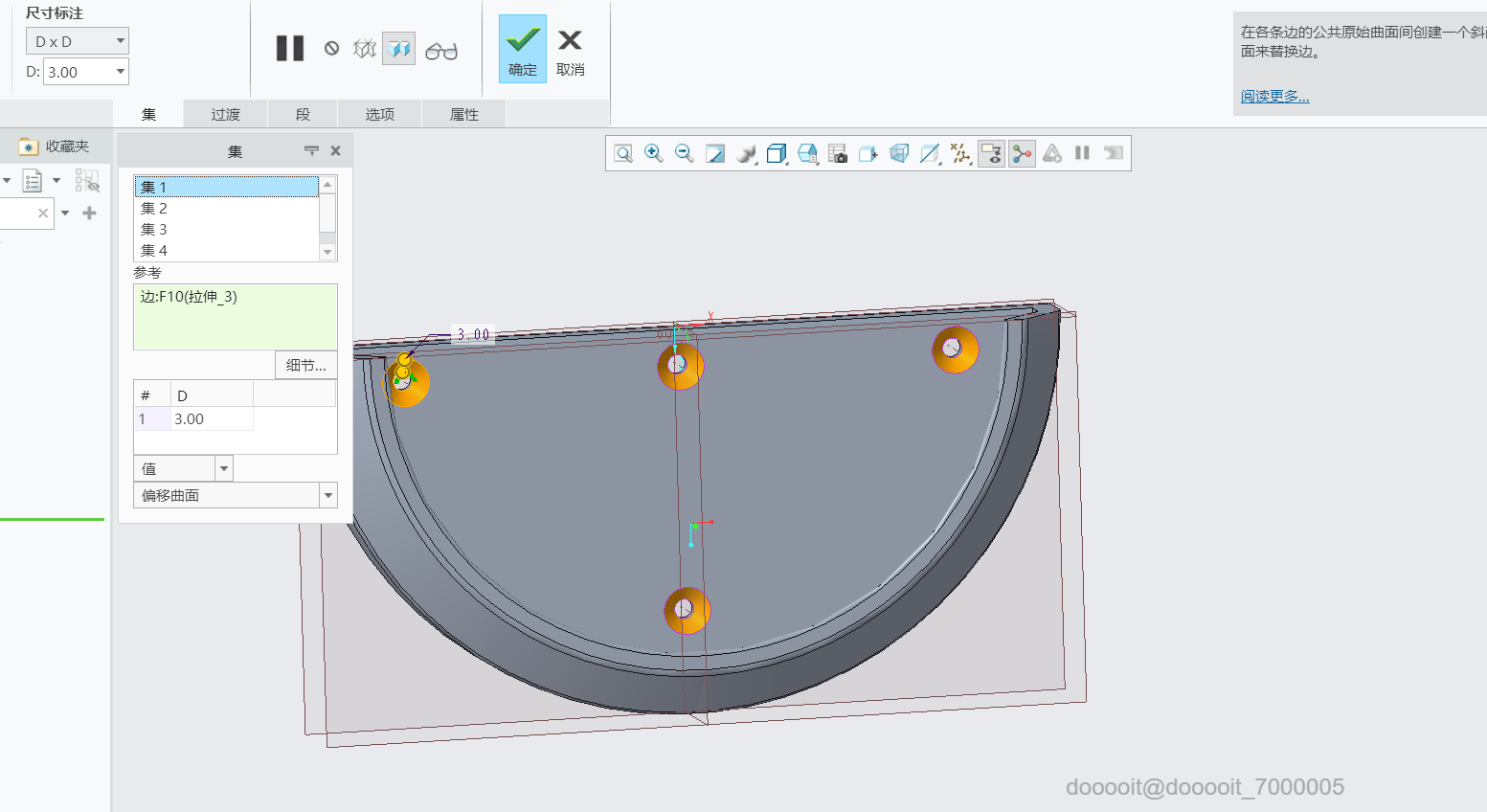
Task: Toggle the annotation display filter icon
Action: tap(991, 153)
